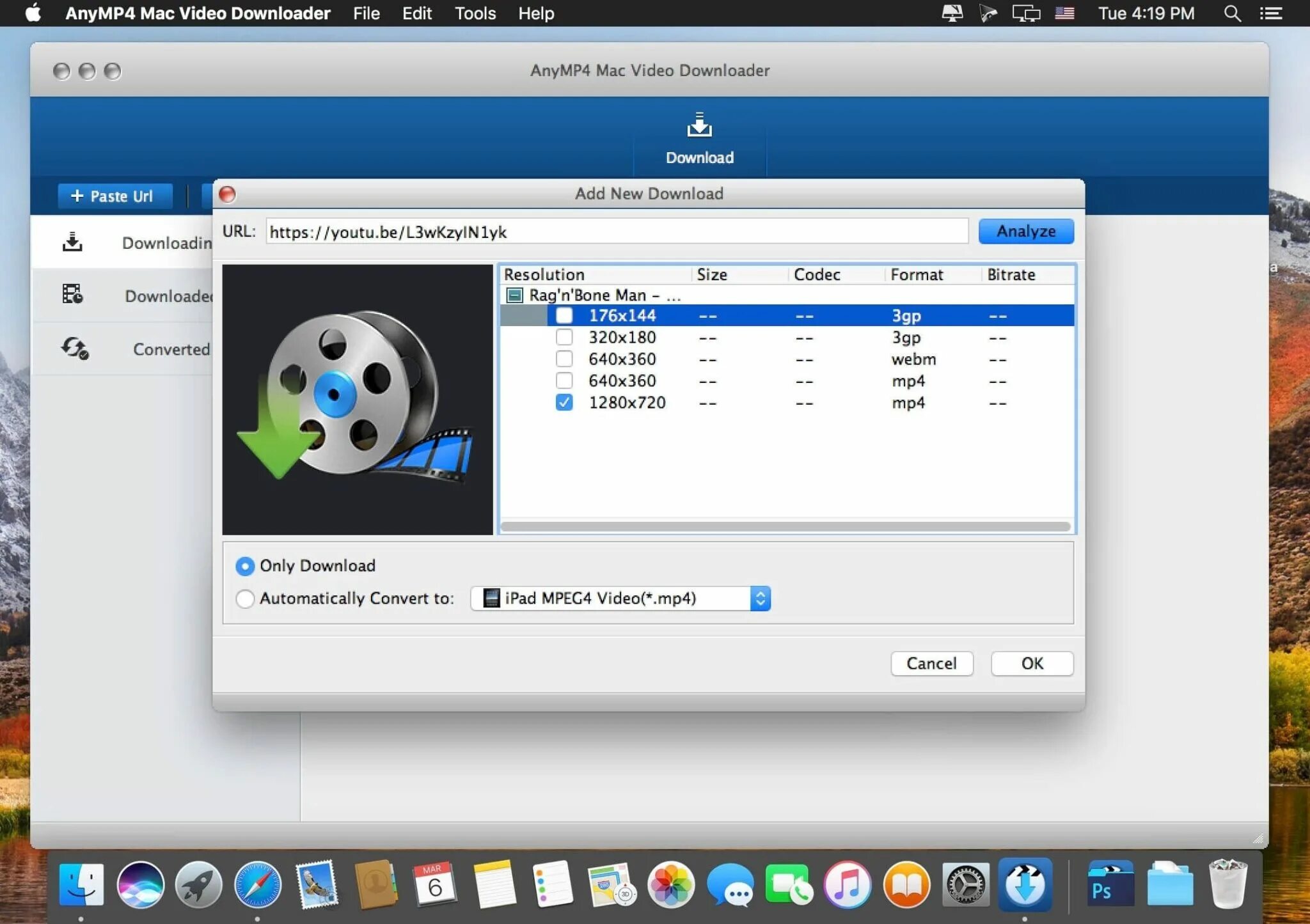Viewport: 1310px width, 924px height.
Task: Click the horizontal scrollbar of resolution list
Action: pyautogui.click(x=785, y=526)
